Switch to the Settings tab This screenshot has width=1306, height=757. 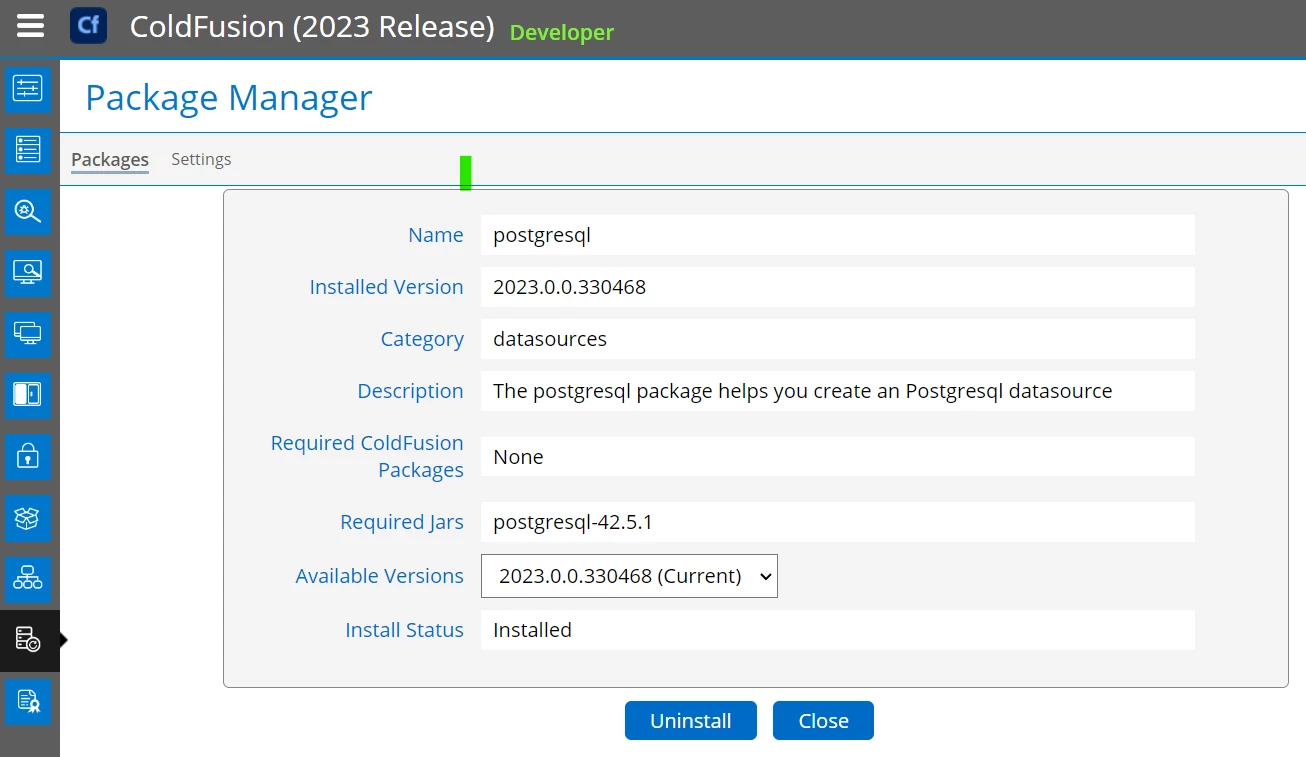[x=201, y=159]
